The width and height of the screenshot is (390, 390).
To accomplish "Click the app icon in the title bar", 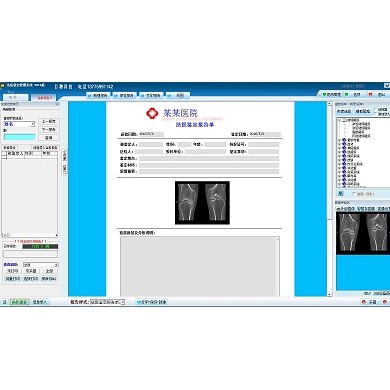I will point(2,85).
